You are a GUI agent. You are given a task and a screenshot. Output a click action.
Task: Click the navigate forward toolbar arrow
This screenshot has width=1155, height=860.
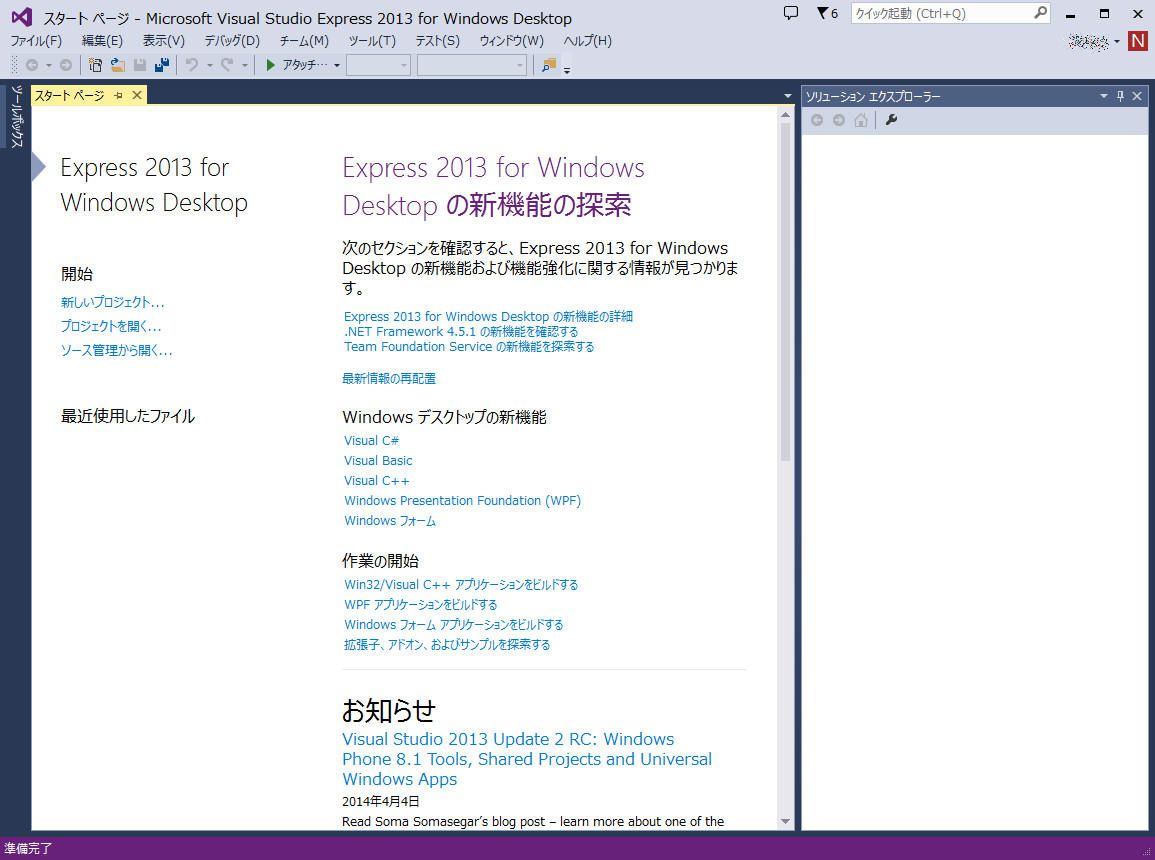[66, 65]
